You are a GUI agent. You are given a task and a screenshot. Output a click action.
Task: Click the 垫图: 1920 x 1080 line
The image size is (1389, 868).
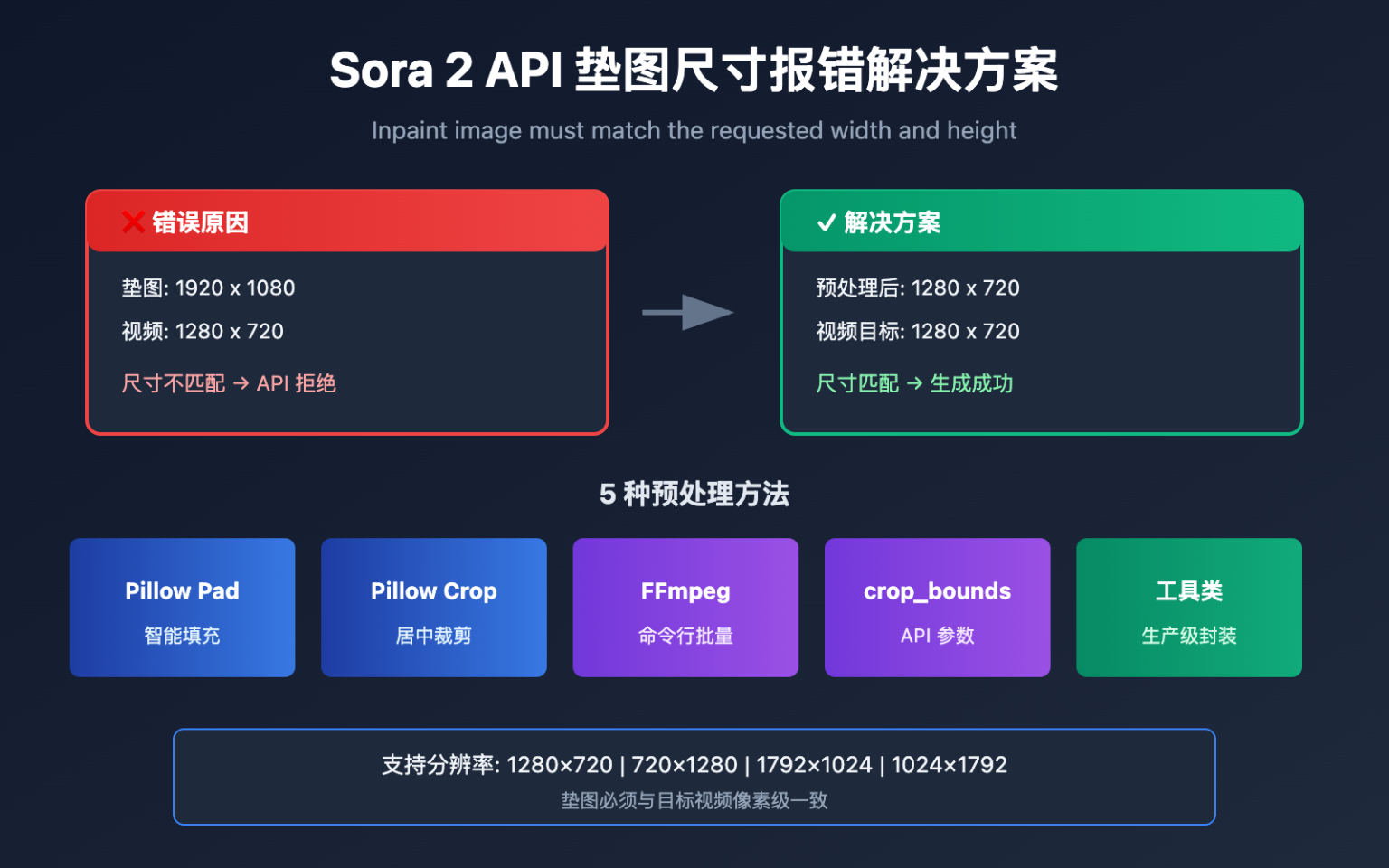coord(208,288)
